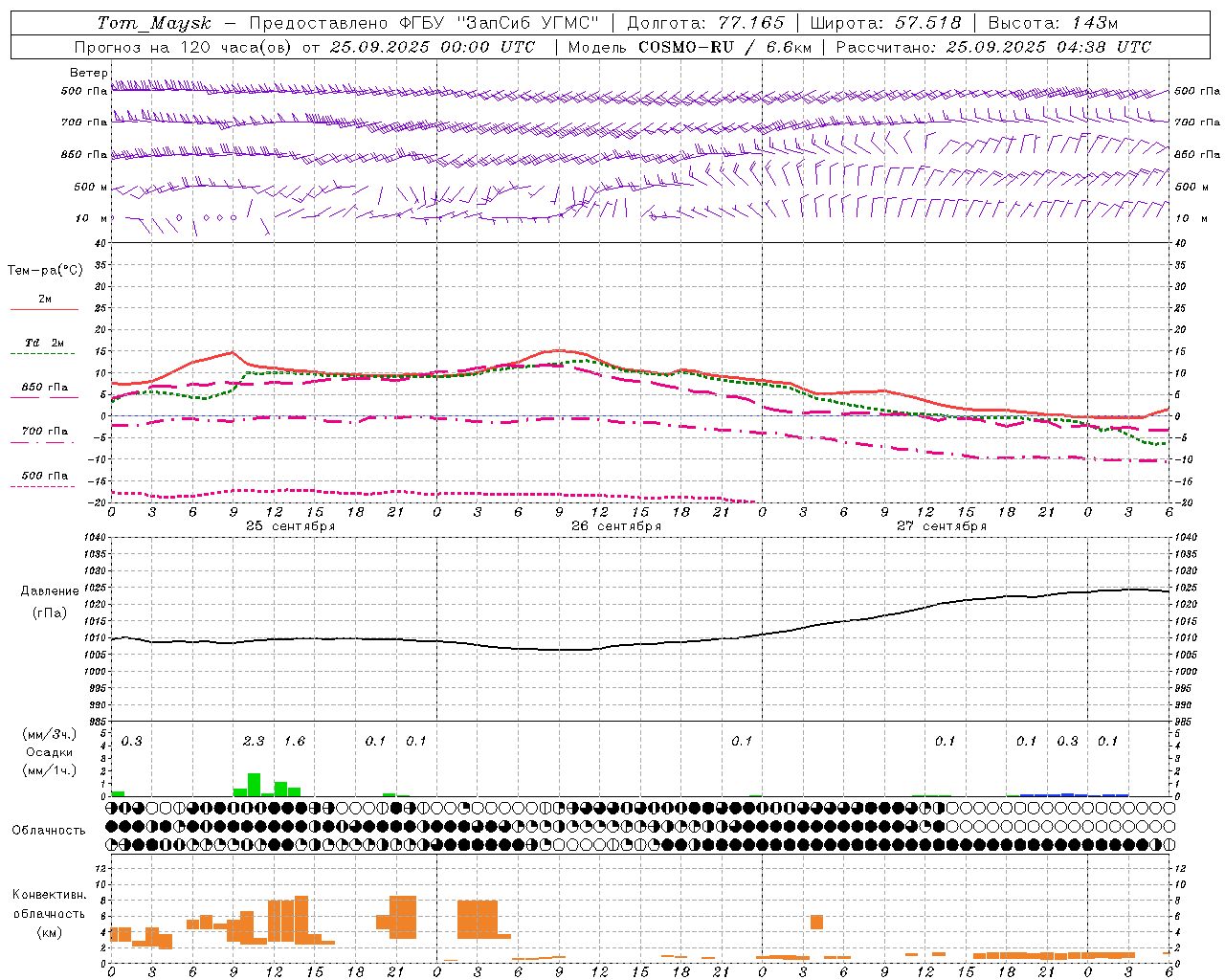The height and width of the screenshot is (980, 1225).
Task: Click the 27 сентября date label
Action: [942, 526]
